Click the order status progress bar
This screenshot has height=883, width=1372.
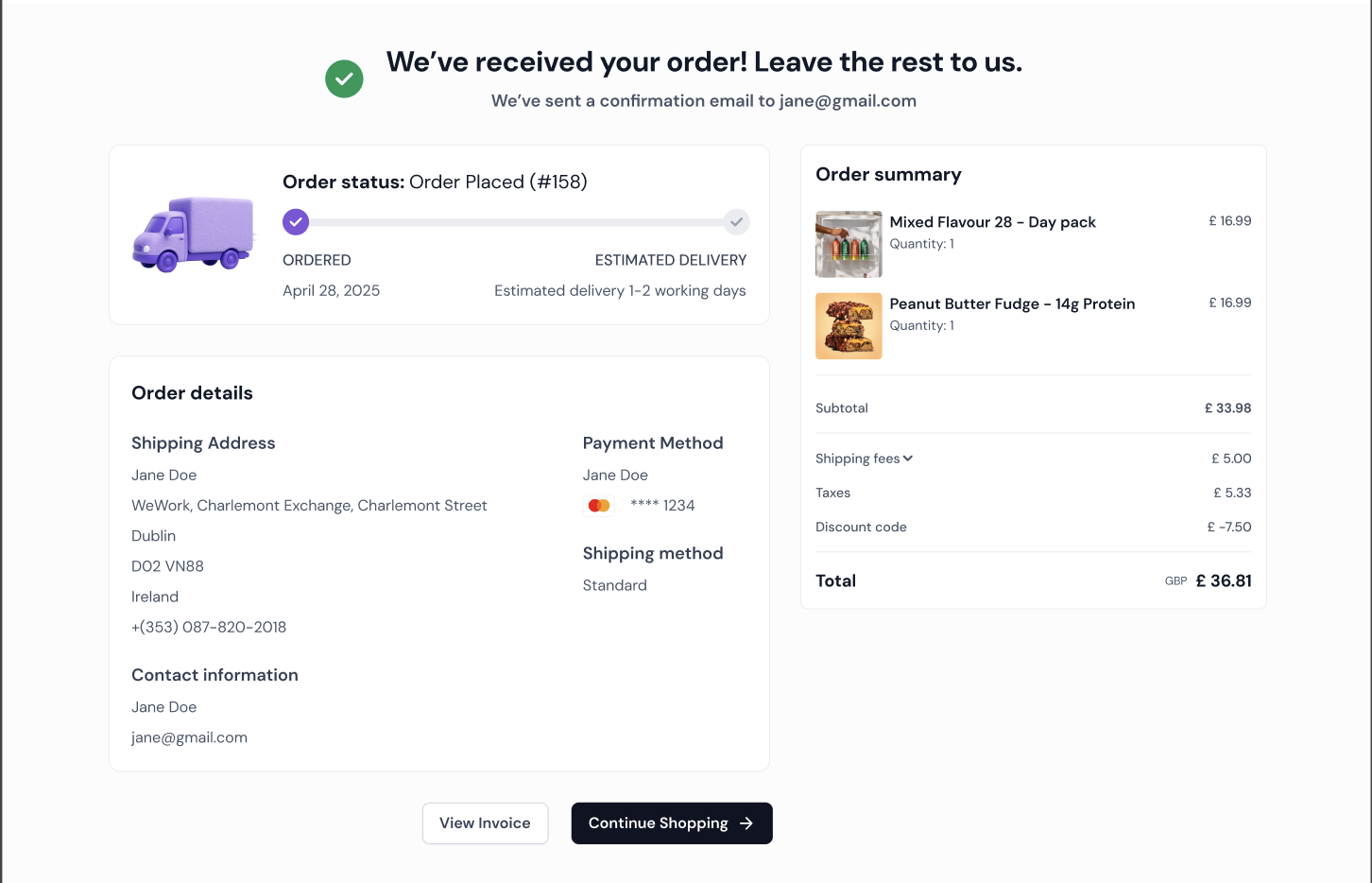click(516, 222)
